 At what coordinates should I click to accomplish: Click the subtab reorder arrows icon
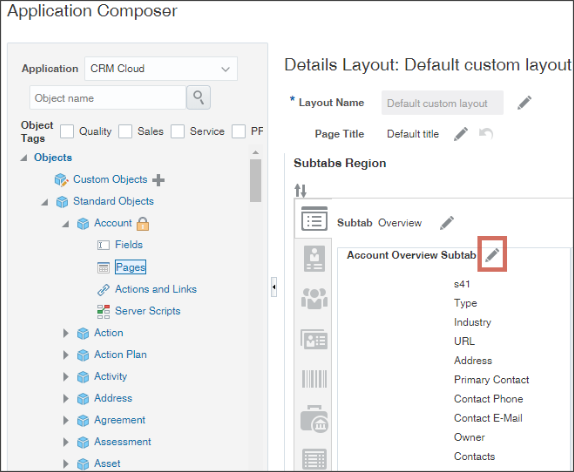tap(301, 190)
